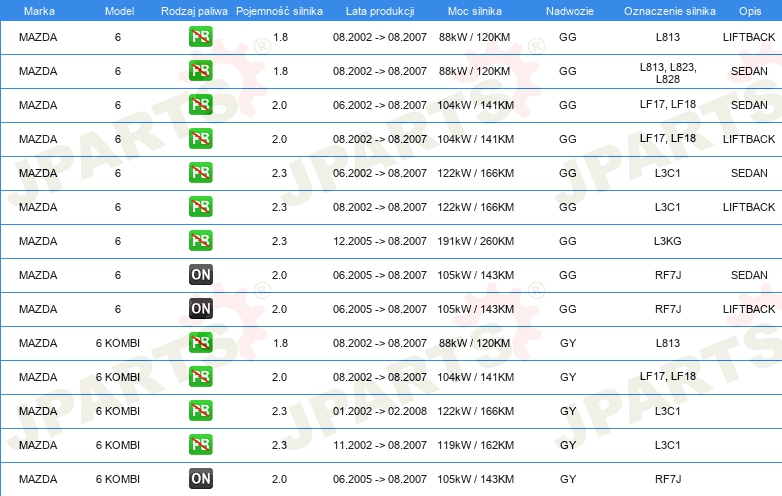Click petrol icon in 2.0 LF17 LIFTBACK row
Image resolution: width=782 pixels, height=496 pixels.
pos(201,139)
